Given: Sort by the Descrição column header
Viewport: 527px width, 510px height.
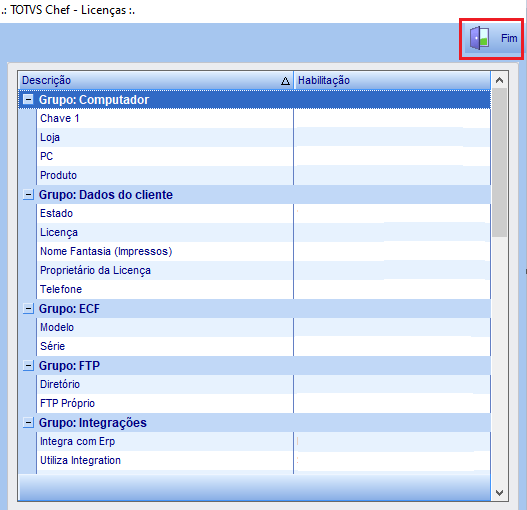Looking at the screenshot, I should pyautogui.click(x=156, y=80).
